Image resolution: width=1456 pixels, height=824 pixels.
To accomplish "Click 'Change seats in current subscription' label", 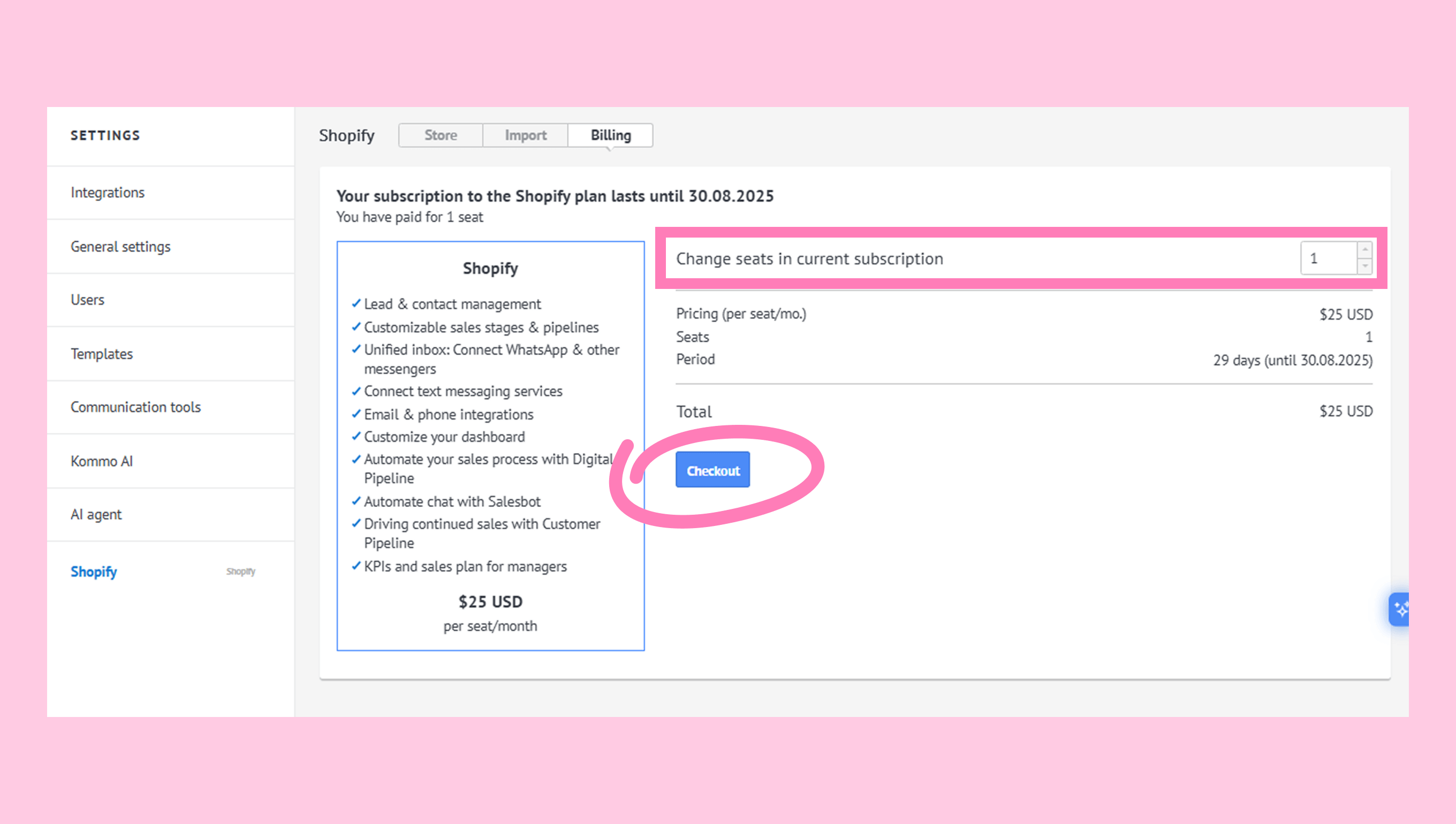I will pos(809,258).
